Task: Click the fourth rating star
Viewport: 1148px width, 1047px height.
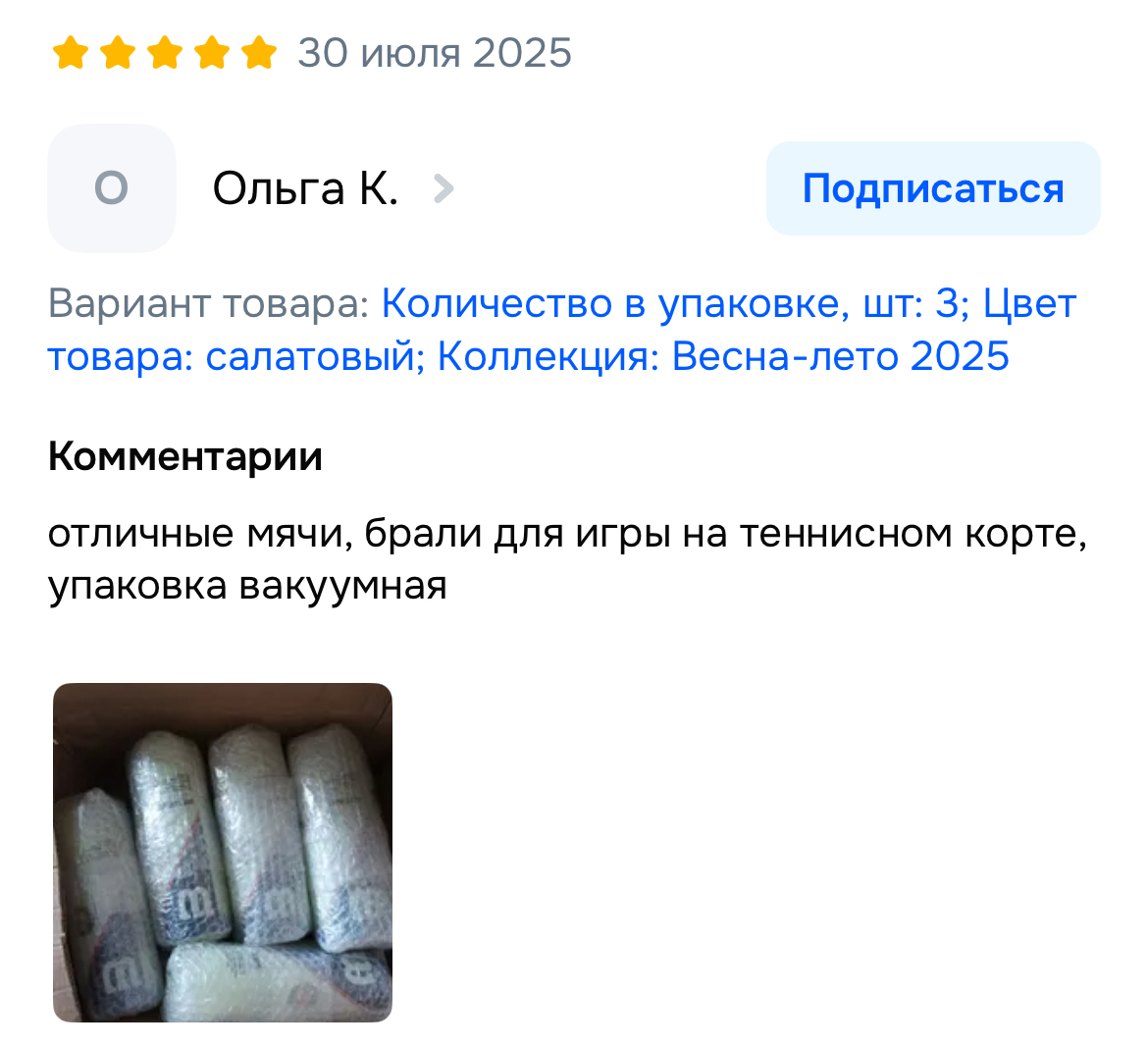Action: tap(212, 53)
